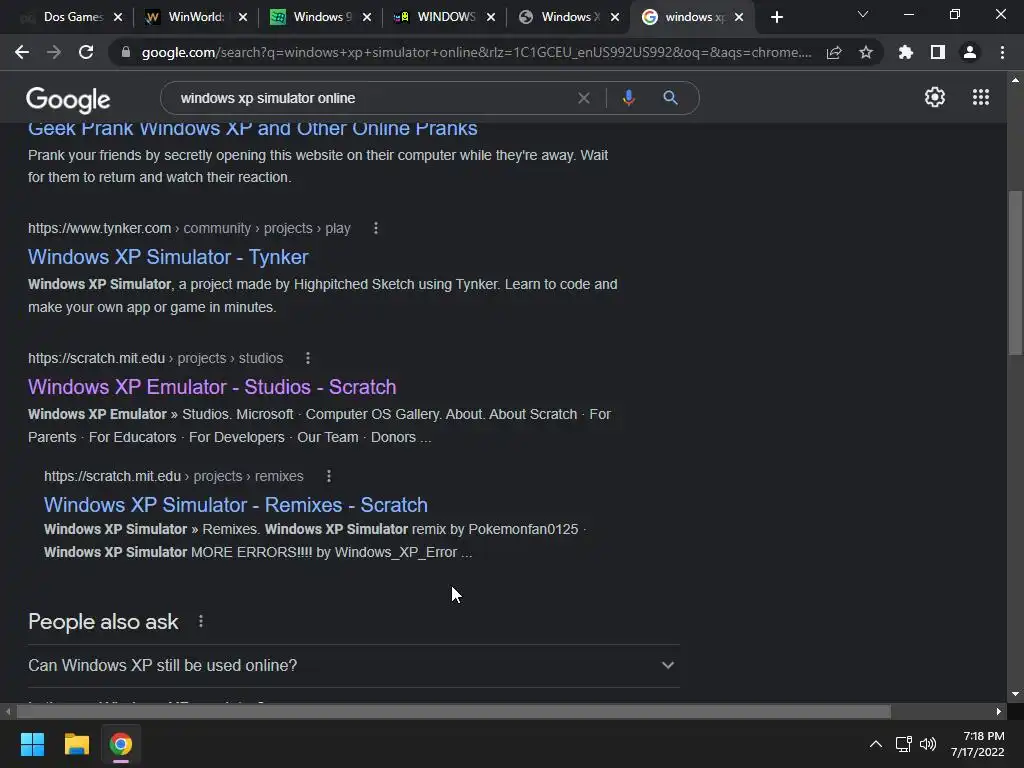The width and height of the screenshot is (1024, 768).
Task: Click the scroll up arrow
Action: pos(1015,80)
